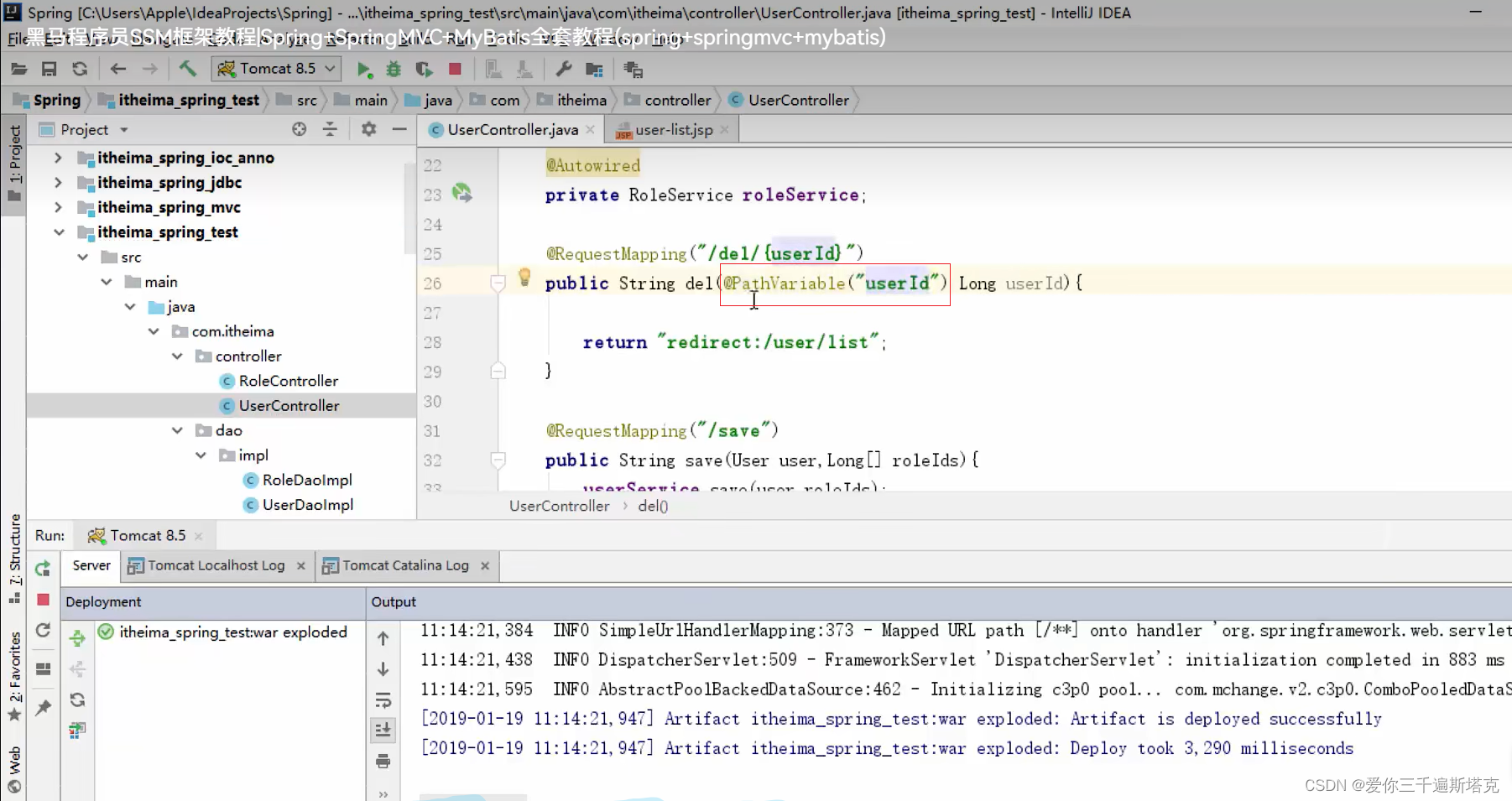The image size is (1512, 801).
Task: Open Project view dropdown arrow
Action: tap(124, 130)
